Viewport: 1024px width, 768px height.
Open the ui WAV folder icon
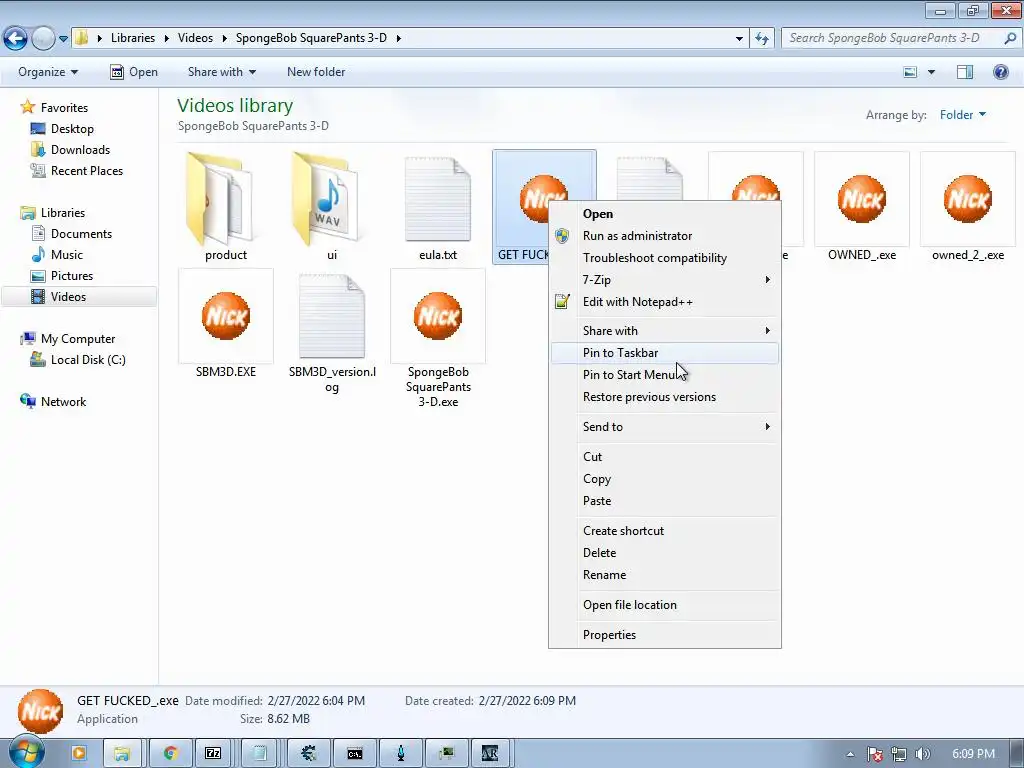point(325,199)
